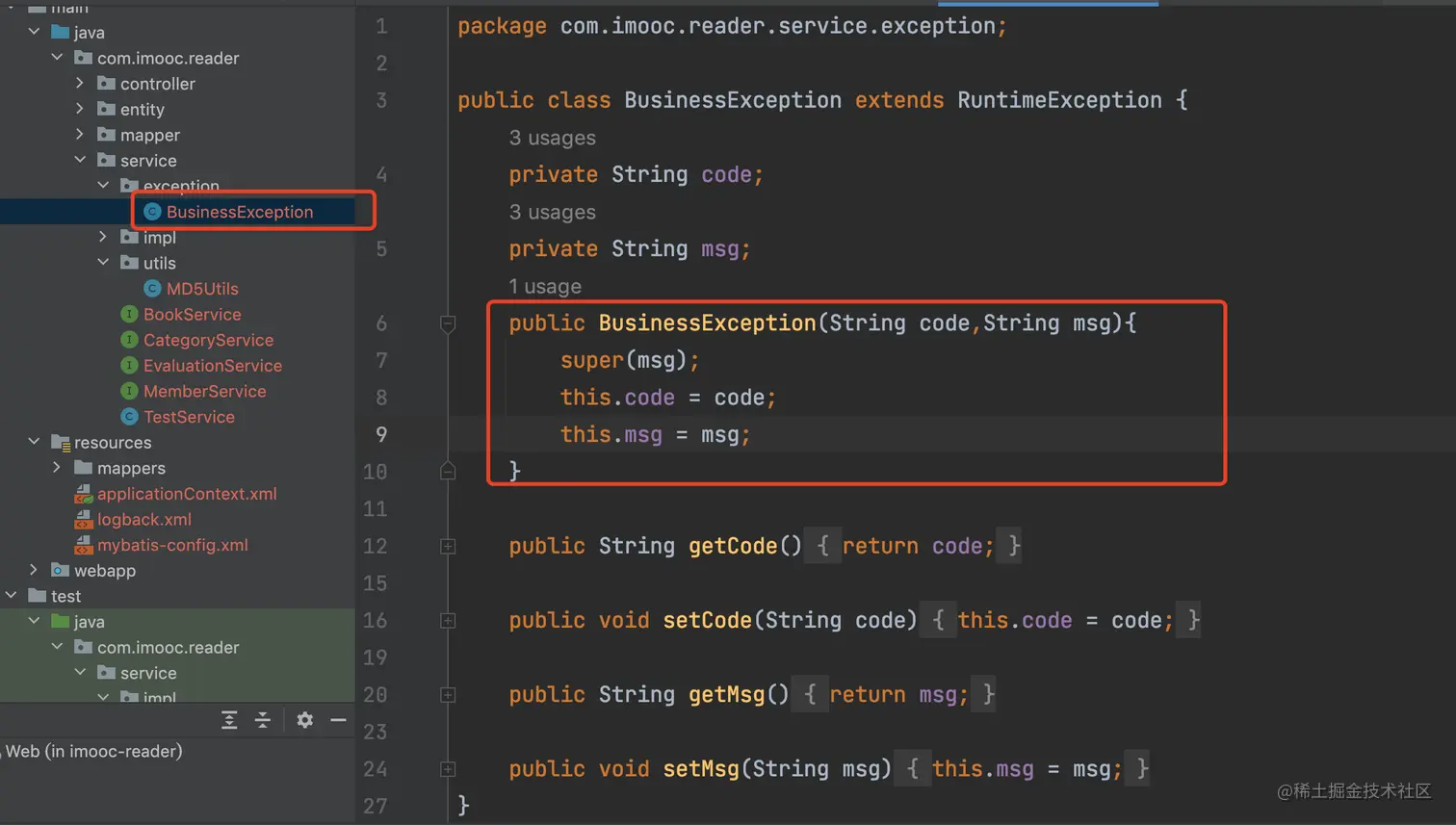Click the 'Web (in imooc-reader)' entry
The image size is (1456, 825).
point(93,751)
